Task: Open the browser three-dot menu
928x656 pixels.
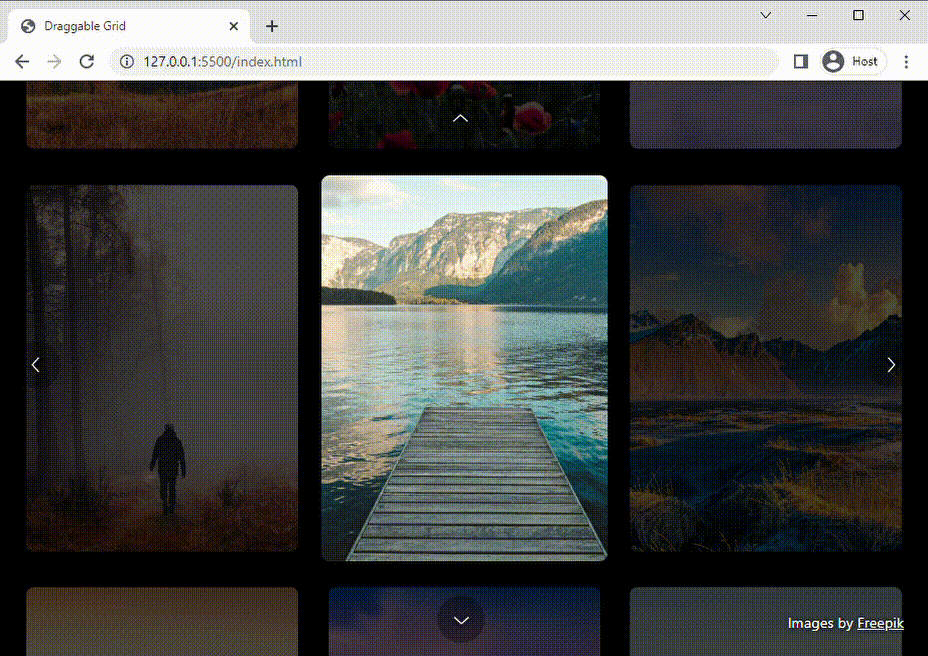Action: (906, 62)
